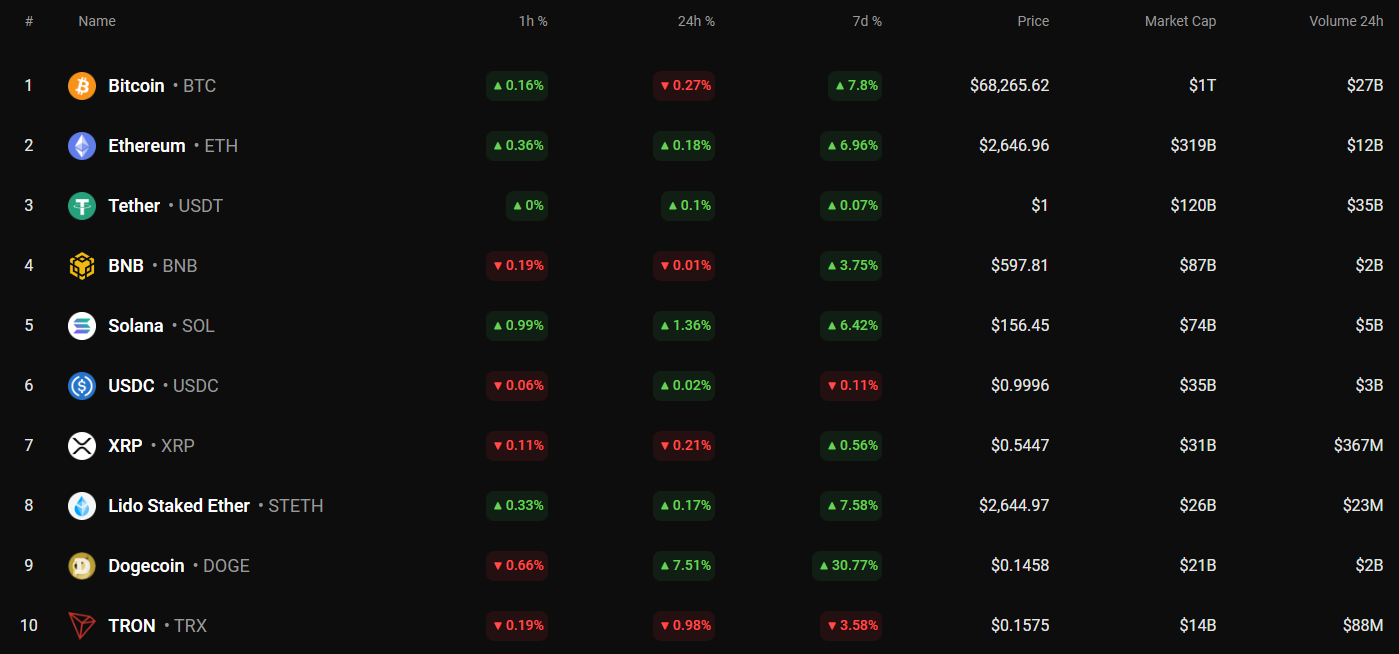Image resolution: width=1399 pixels, height=654 pixels.
Task: Click the Tether logo icon
Action: coord(82,206)
